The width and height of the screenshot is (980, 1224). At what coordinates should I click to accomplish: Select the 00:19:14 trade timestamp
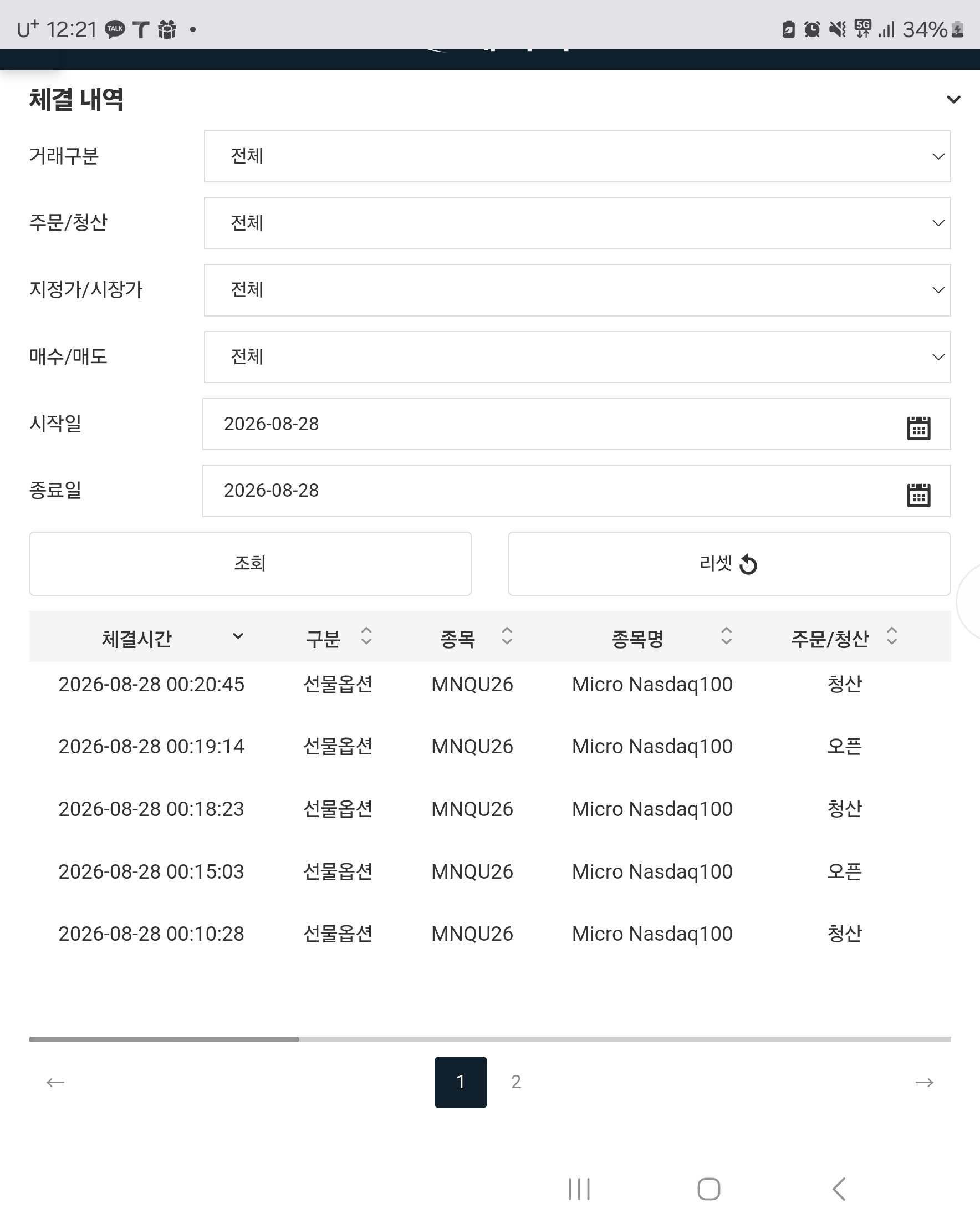coord(151,747)
